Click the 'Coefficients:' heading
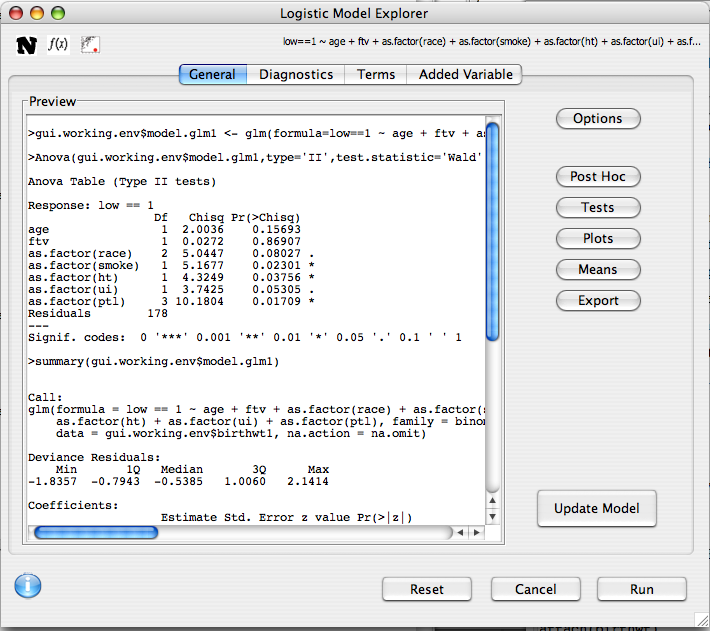710x631 pixels. click(x=73, y=505)
